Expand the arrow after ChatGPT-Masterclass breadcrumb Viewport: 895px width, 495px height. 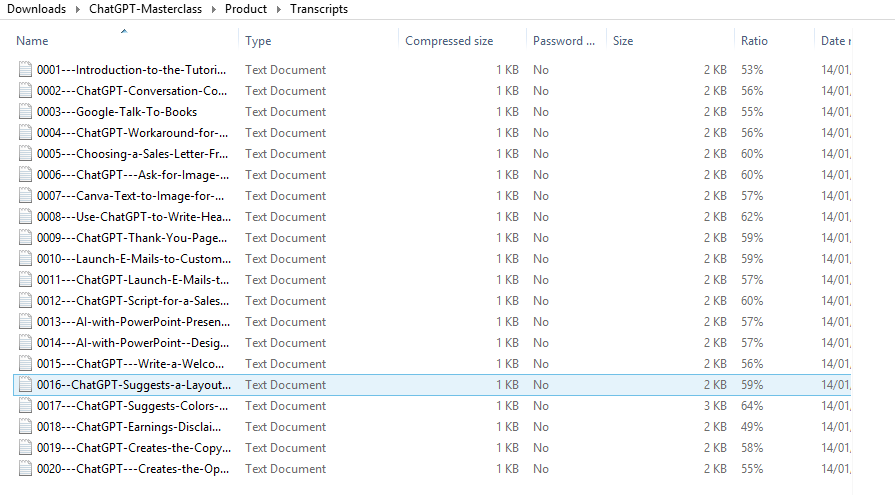[213, 10]
